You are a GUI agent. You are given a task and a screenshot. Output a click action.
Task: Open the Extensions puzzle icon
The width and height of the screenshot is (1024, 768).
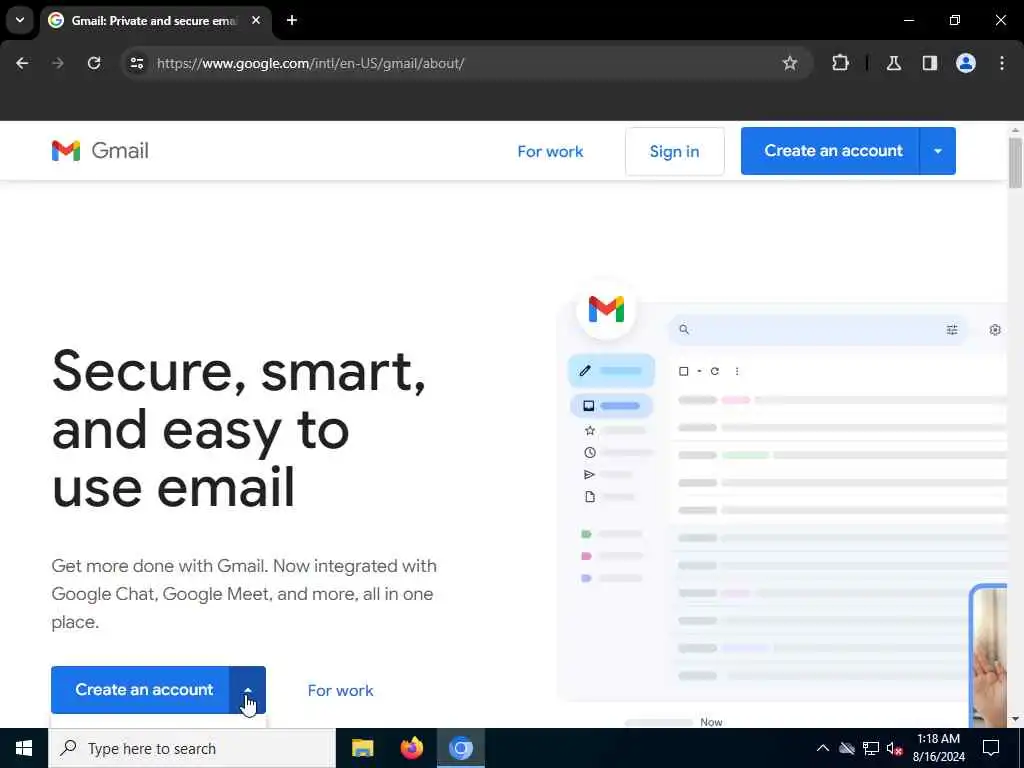point(840,63)
